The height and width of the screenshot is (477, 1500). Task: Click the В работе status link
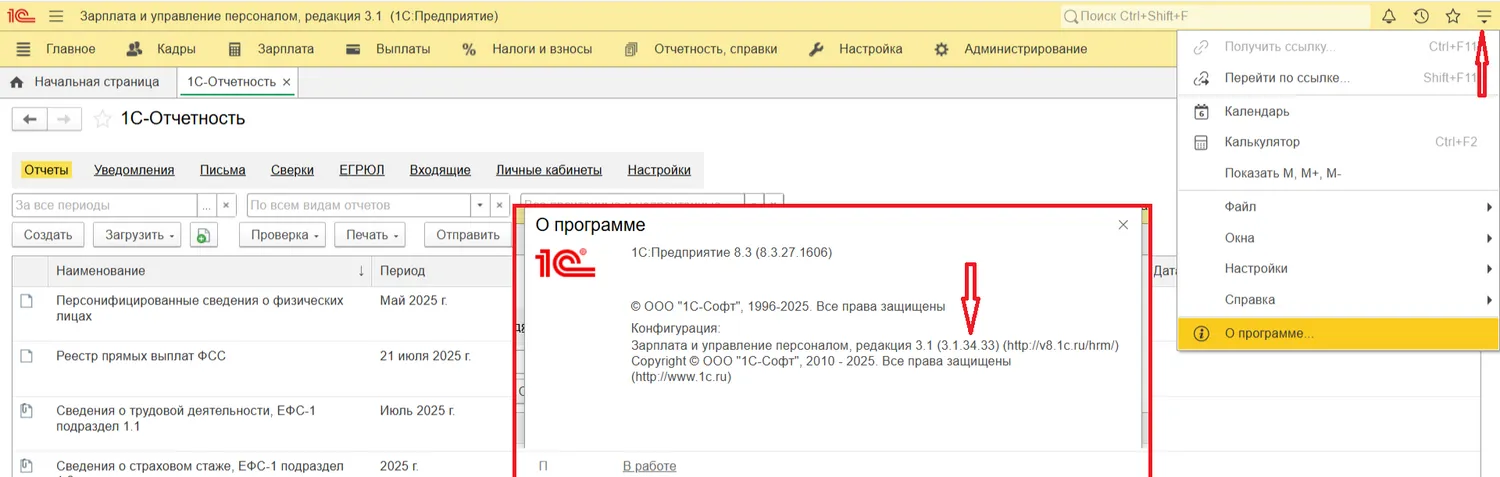(649, 466)
